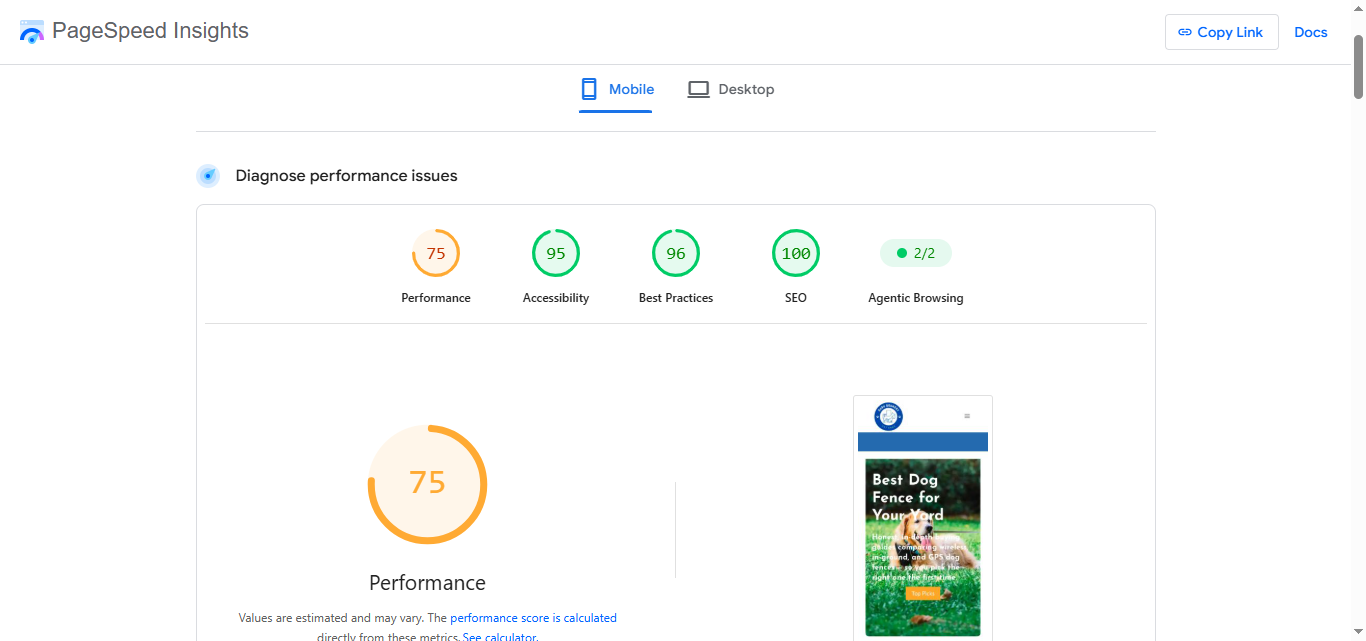Click the SEO label text

[x=796, y=298]
